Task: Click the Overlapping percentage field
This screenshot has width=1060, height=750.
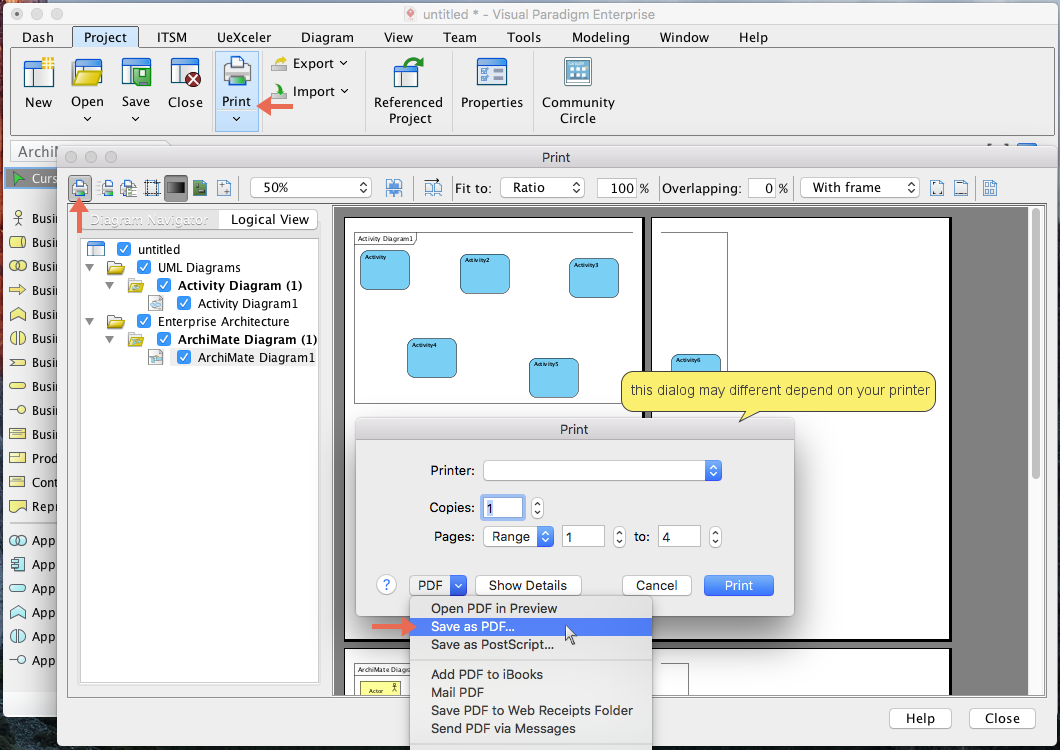Action: tap(762, 188)
